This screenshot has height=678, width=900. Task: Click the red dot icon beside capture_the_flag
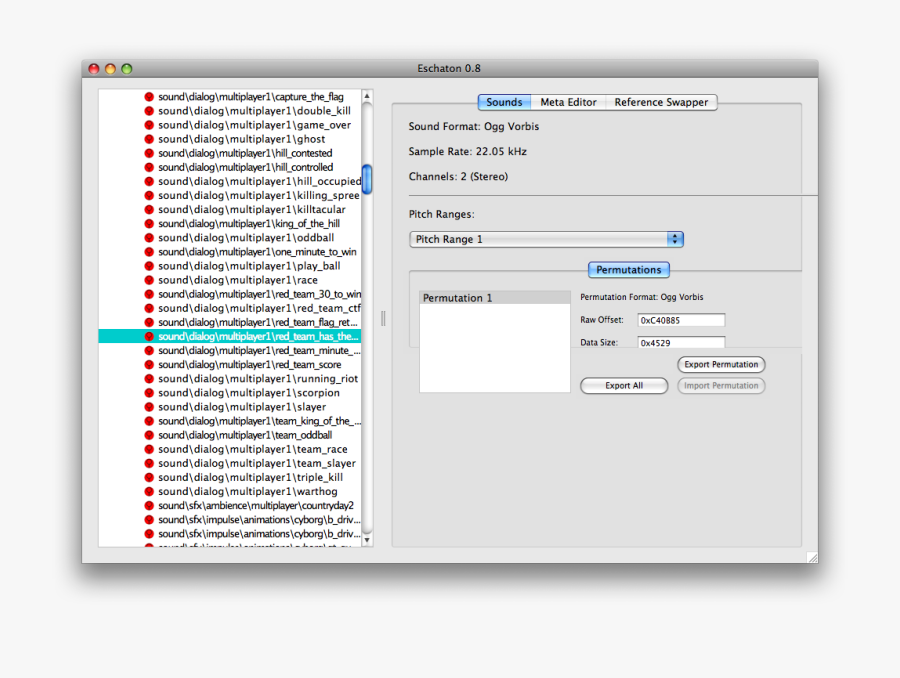coord(147,96)
